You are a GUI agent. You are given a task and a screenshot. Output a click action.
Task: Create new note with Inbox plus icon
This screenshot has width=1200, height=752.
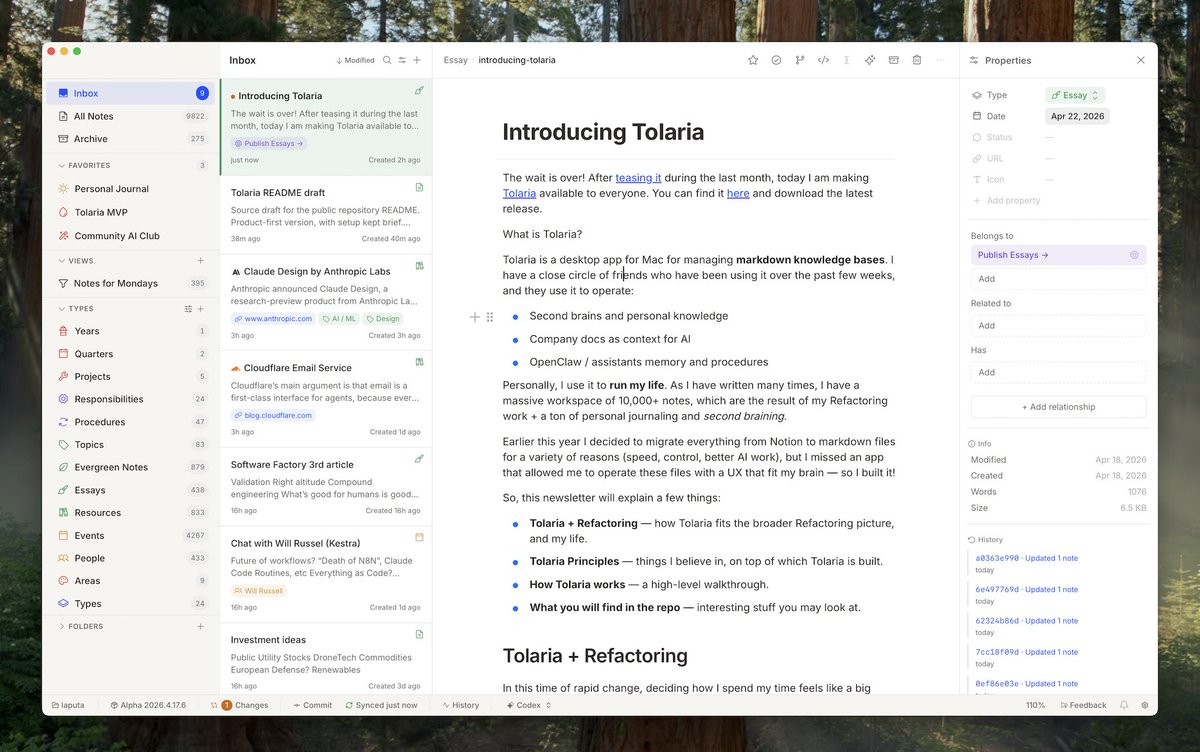(x=417, y=60)
